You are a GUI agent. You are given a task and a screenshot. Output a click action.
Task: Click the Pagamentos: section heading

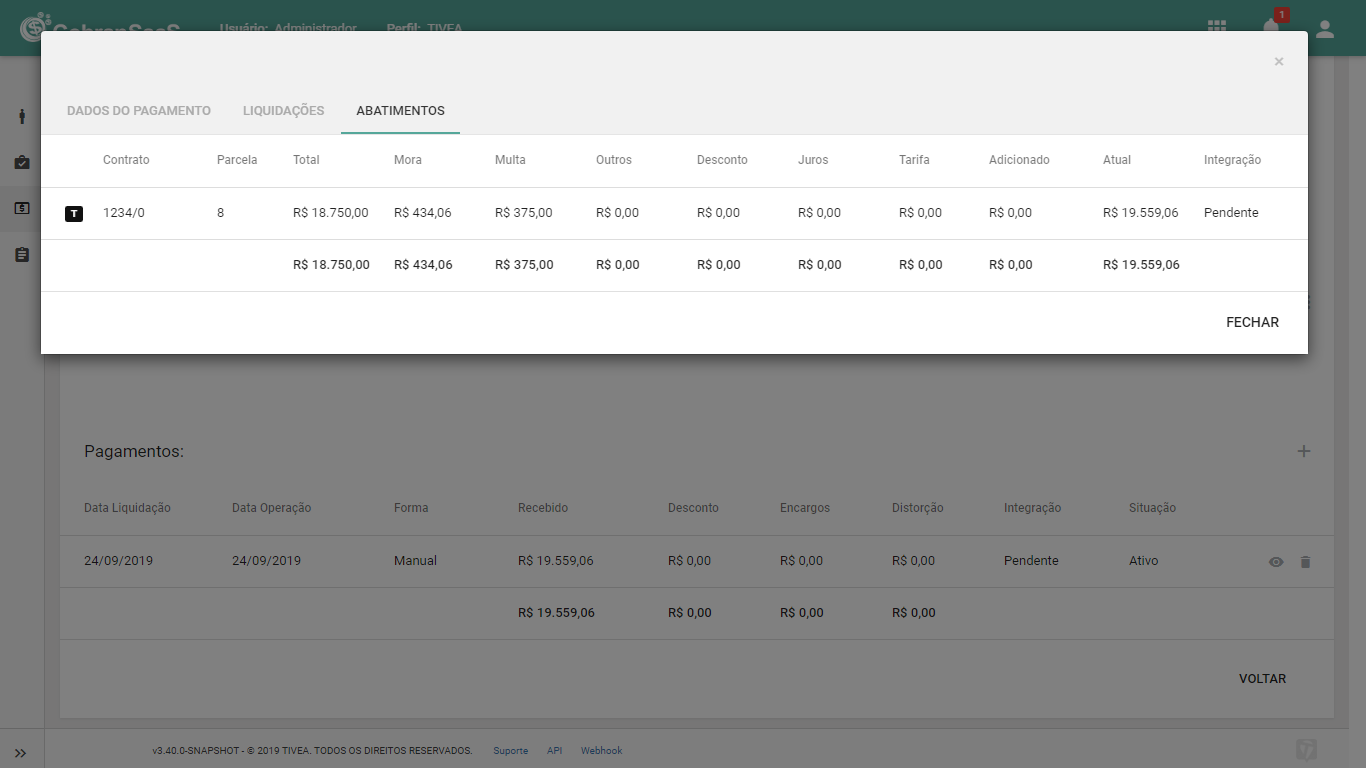click(x=134, y=451)
